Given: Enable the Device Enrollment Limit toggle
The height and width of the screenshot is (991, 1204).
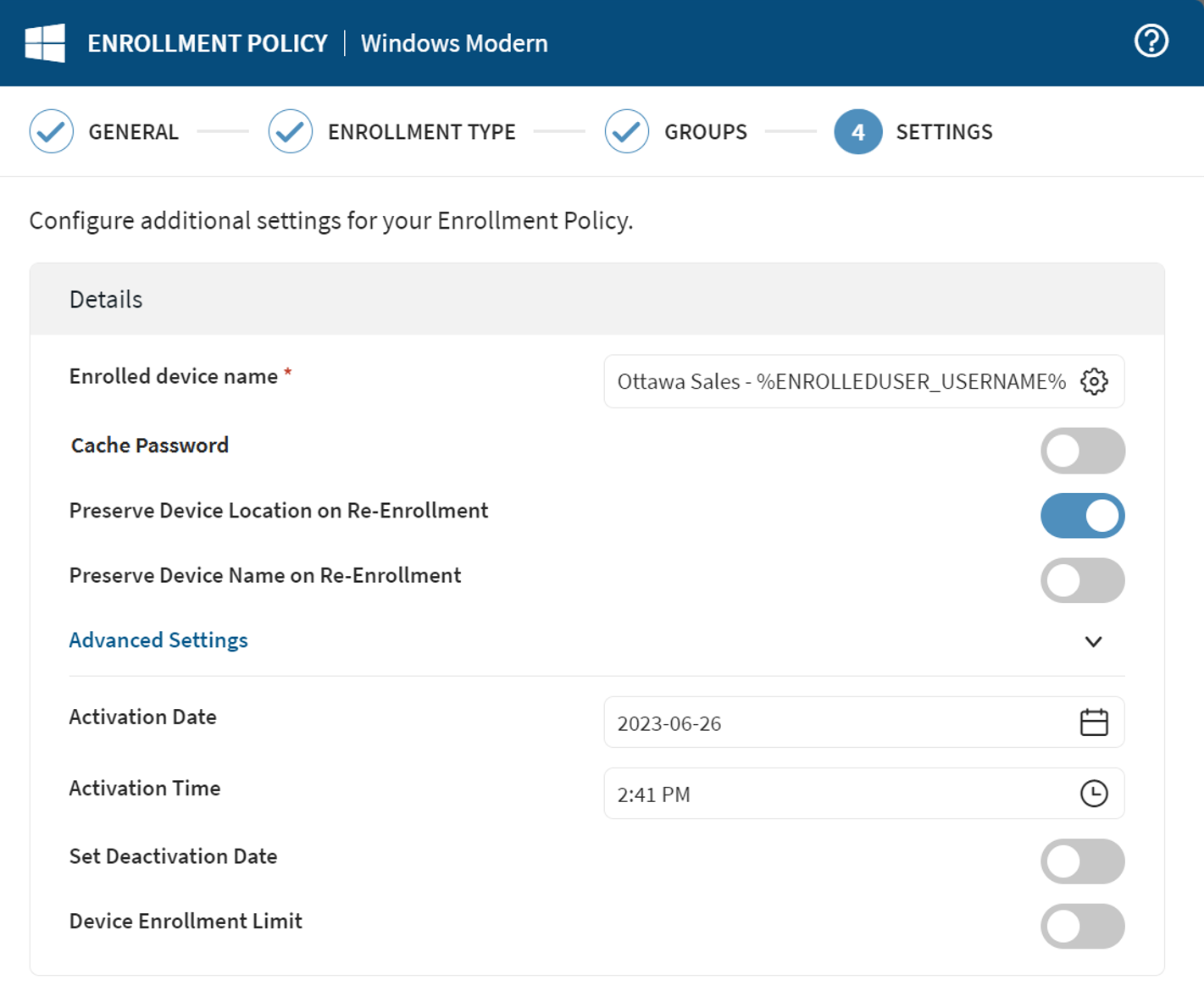Looking at the screenshot, I should click(1083, 926).
